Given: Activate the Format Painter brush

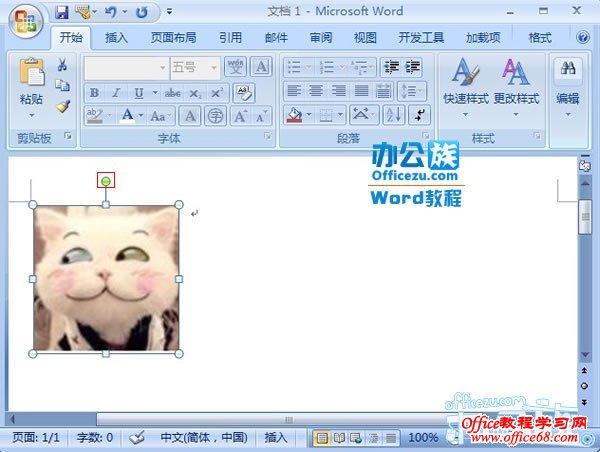Looking at the screenshot, I should pyautogui.click(x=62, y=107).
